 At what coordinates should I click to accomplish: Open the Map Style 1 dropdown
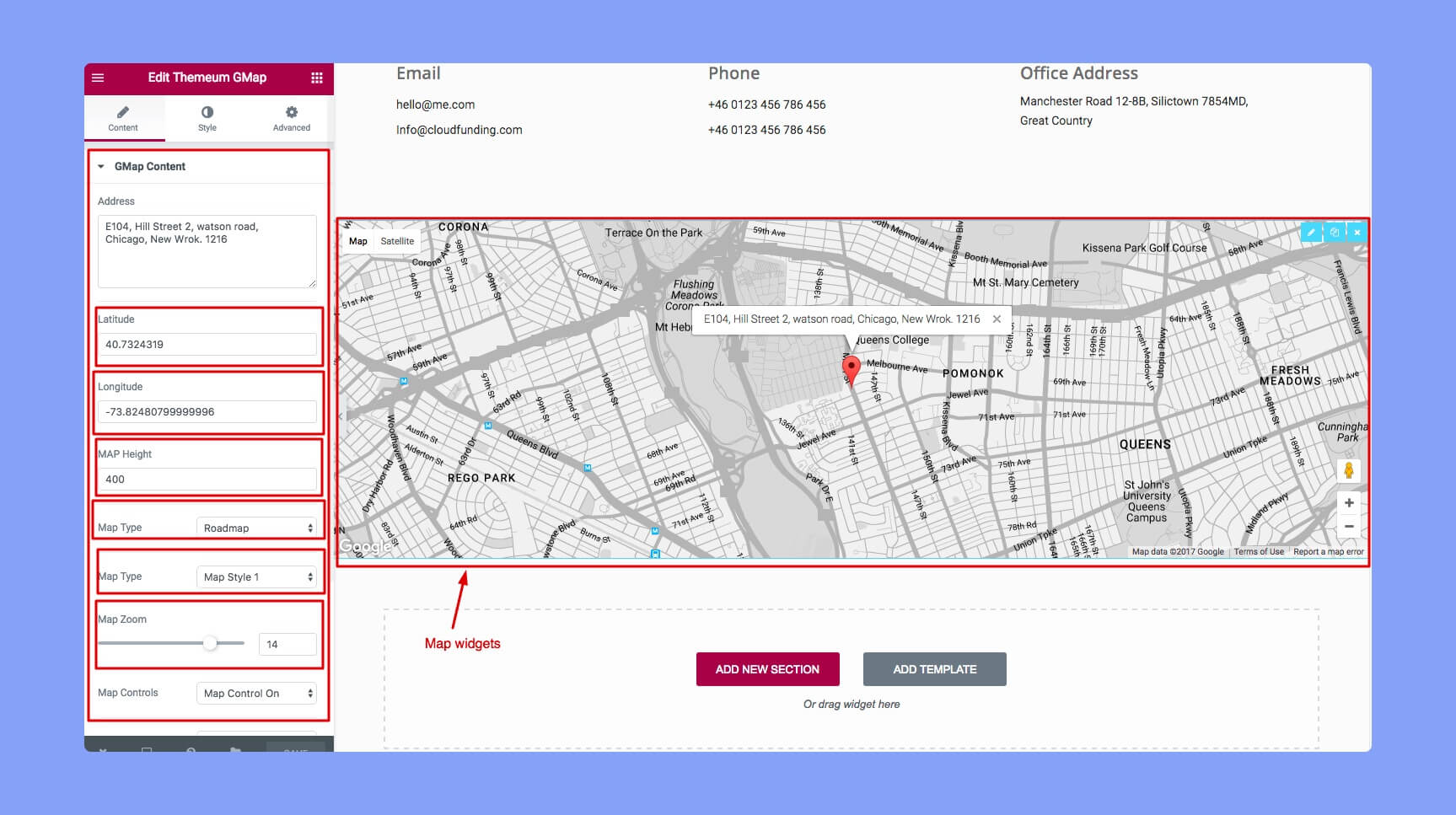pos(256,576)
